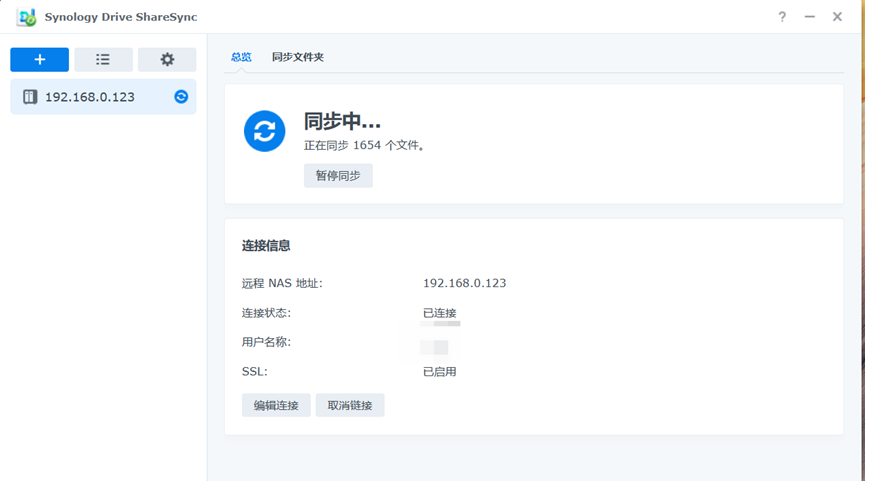Click the help question mark icon
This screenshot has width=889, height=495.
tap(782, 17)
